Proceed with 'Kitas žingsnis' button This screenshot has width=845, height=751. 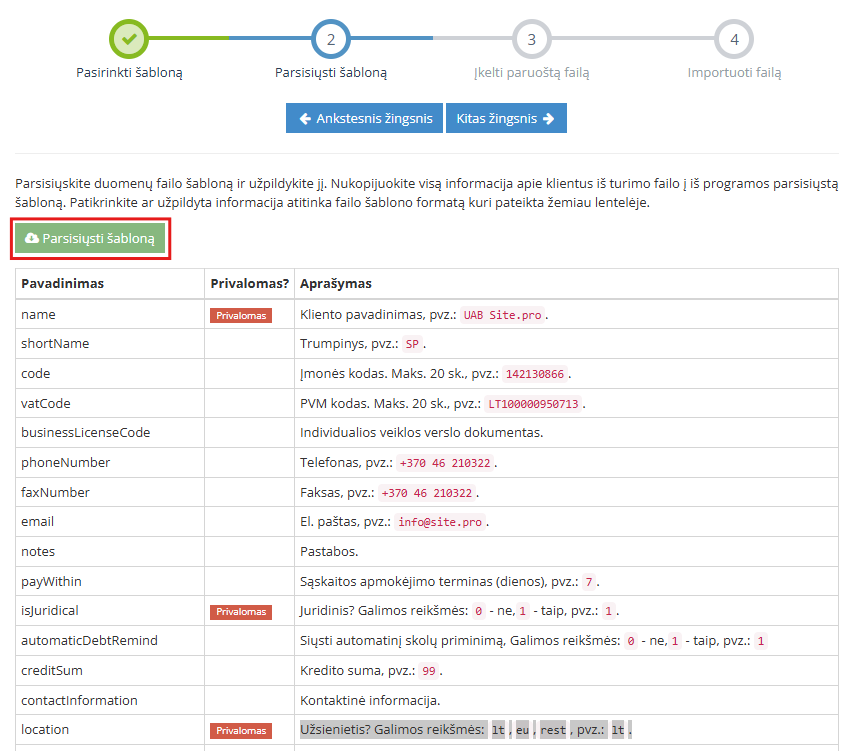tap(506, 118)
